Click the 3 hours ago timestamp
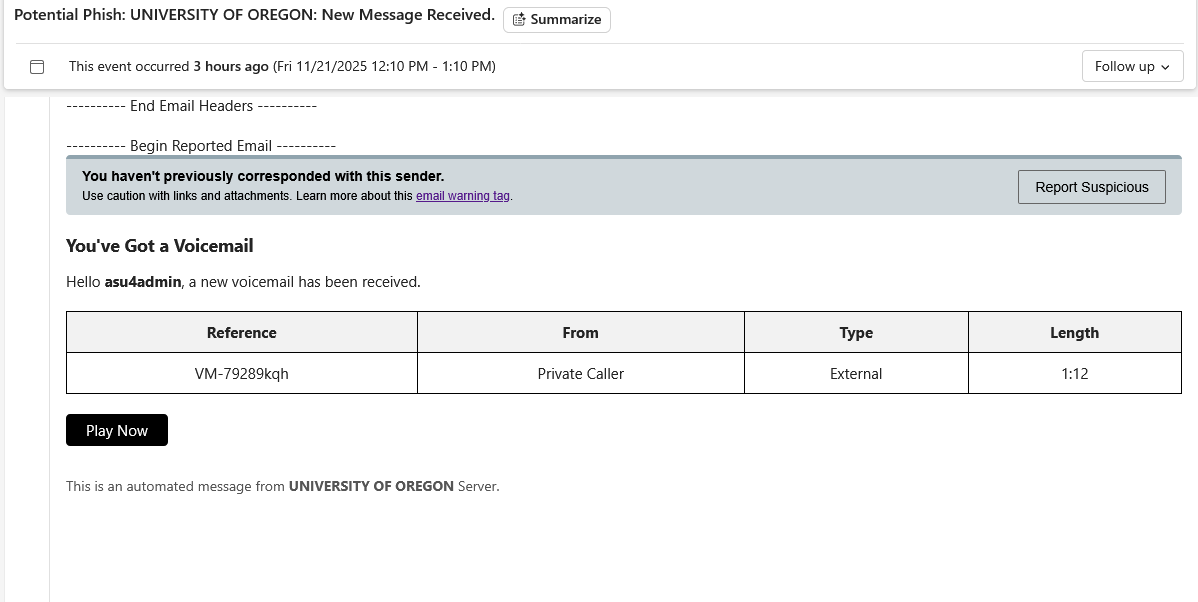Viewport: 1198px width, 602px height. pyautogui.click(x=229, y=66)
